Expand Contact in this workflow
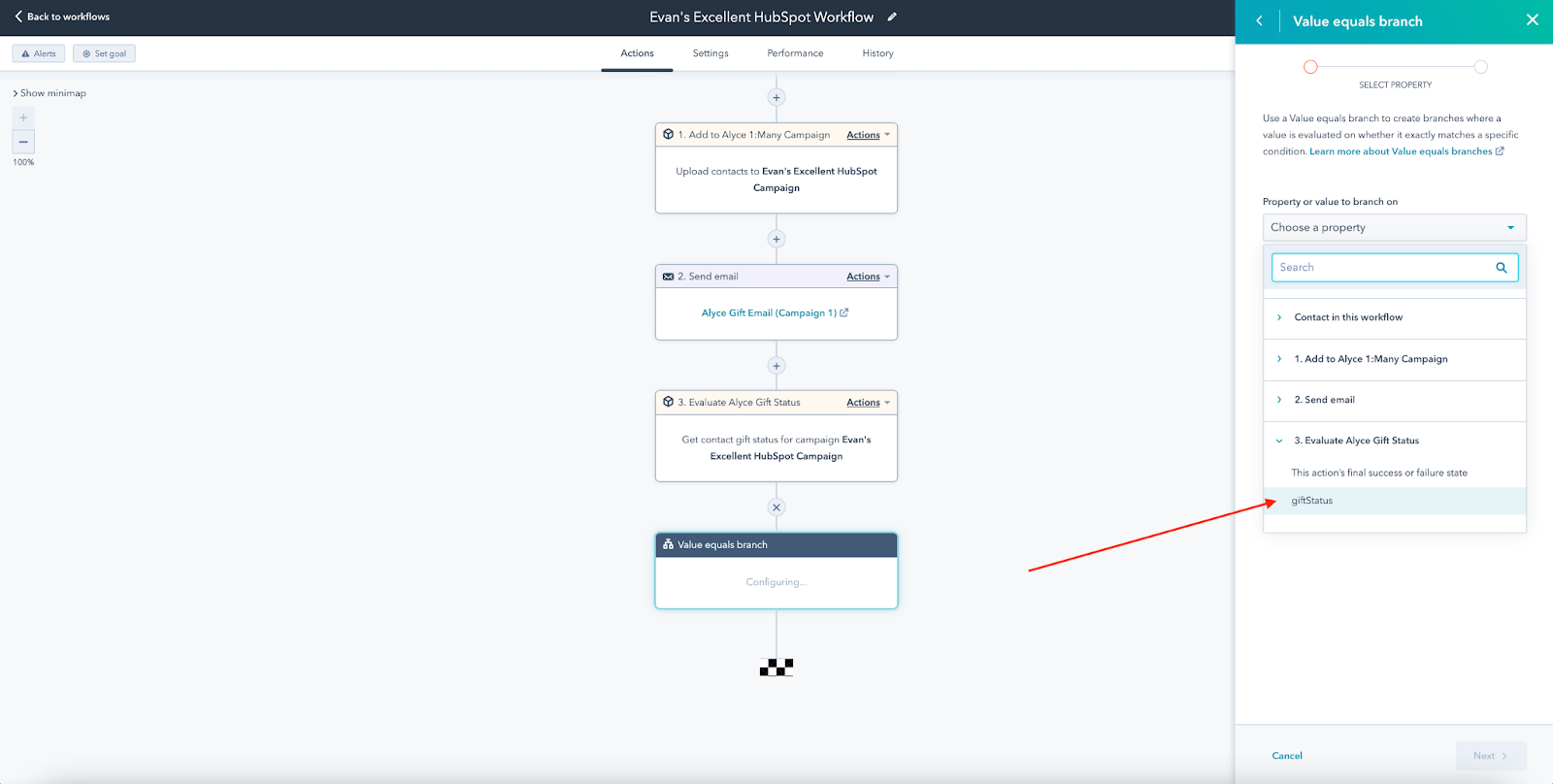The height and width of the screenshot is (784, 1553). [x=1395, y=317]
